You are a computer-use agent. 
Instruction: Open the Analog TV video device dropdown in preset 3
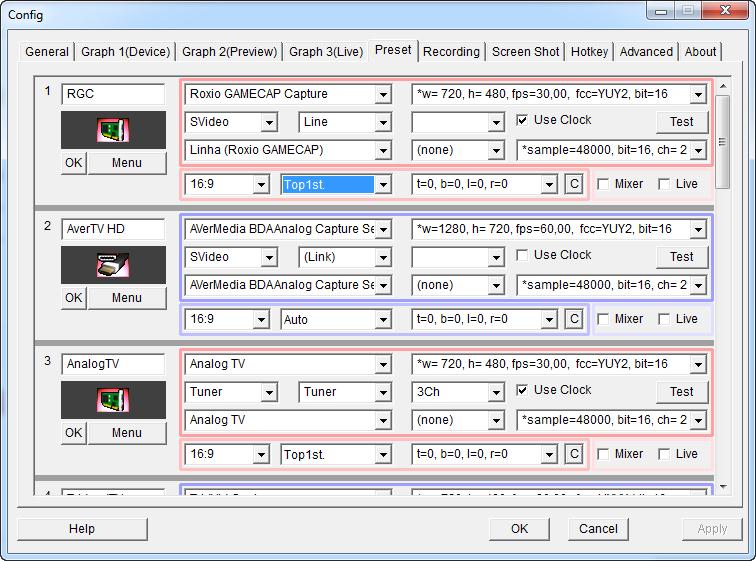pos(288,364)
